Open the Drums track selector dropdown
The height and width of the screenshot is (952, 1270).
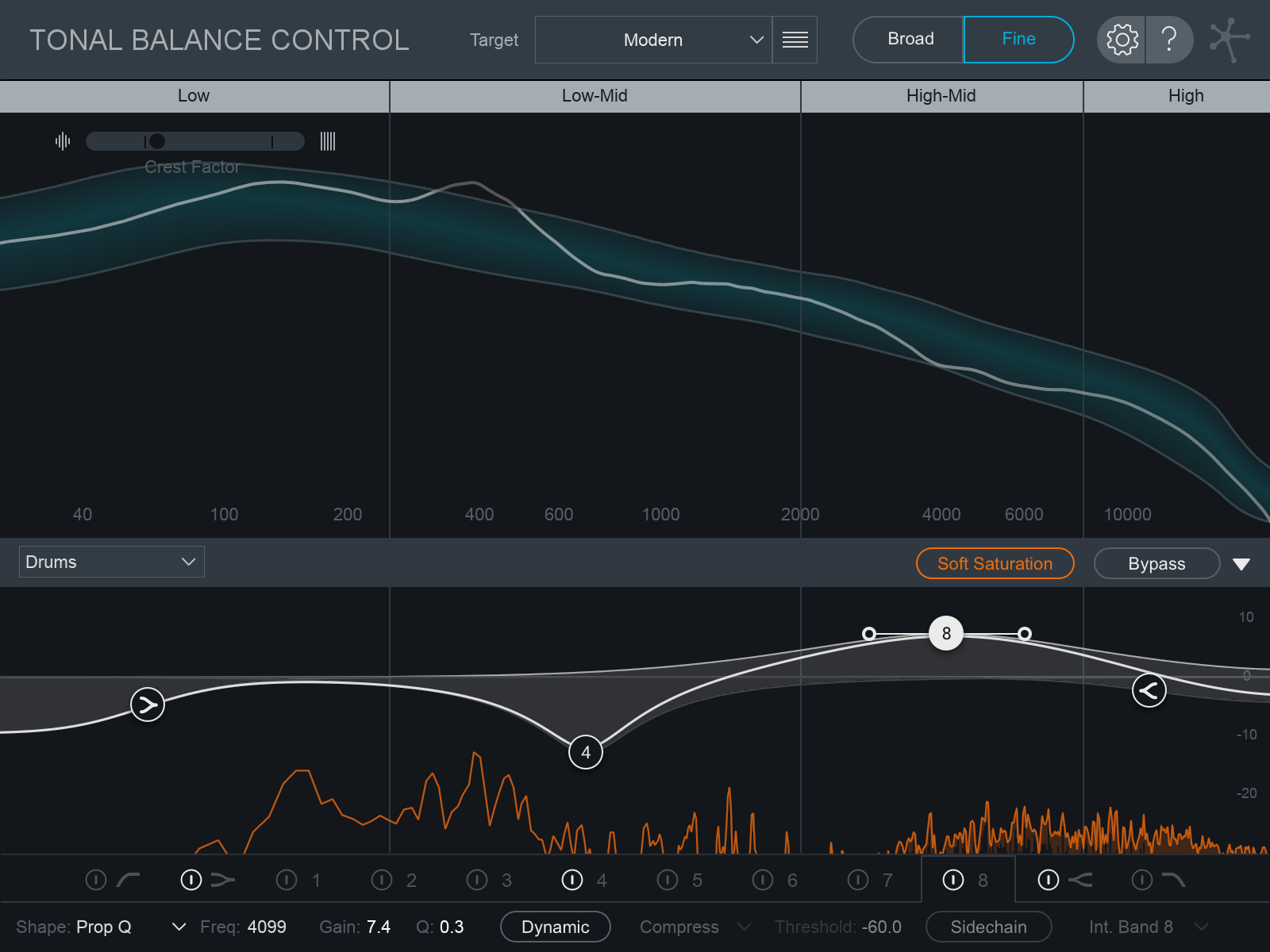coord(110,561)
